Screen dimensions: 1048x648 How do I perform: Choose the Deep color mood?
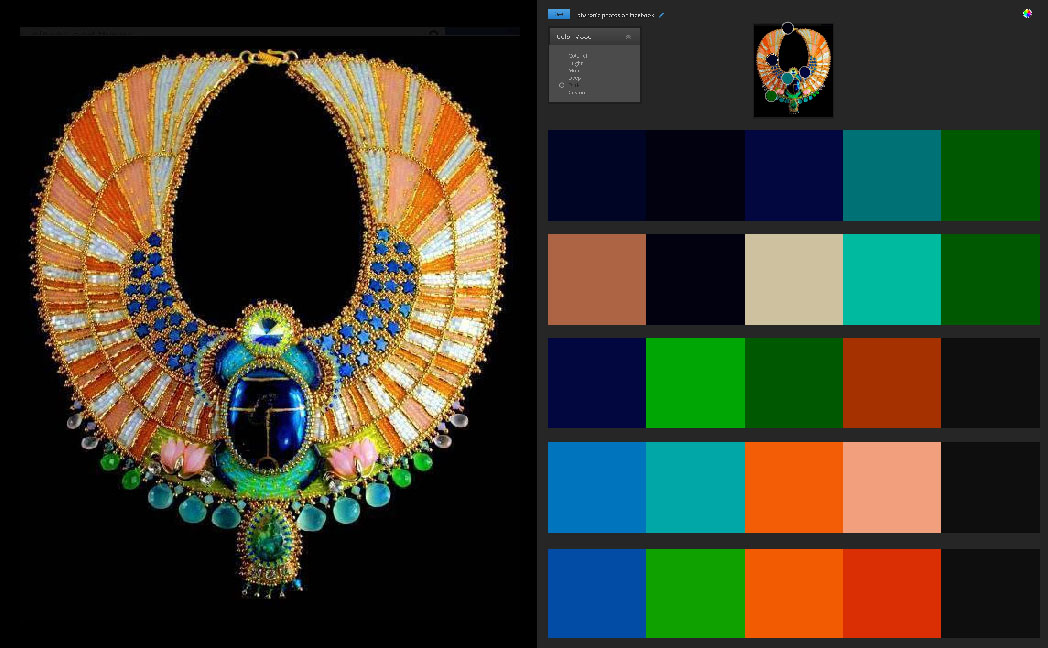(x=575, y=78)
